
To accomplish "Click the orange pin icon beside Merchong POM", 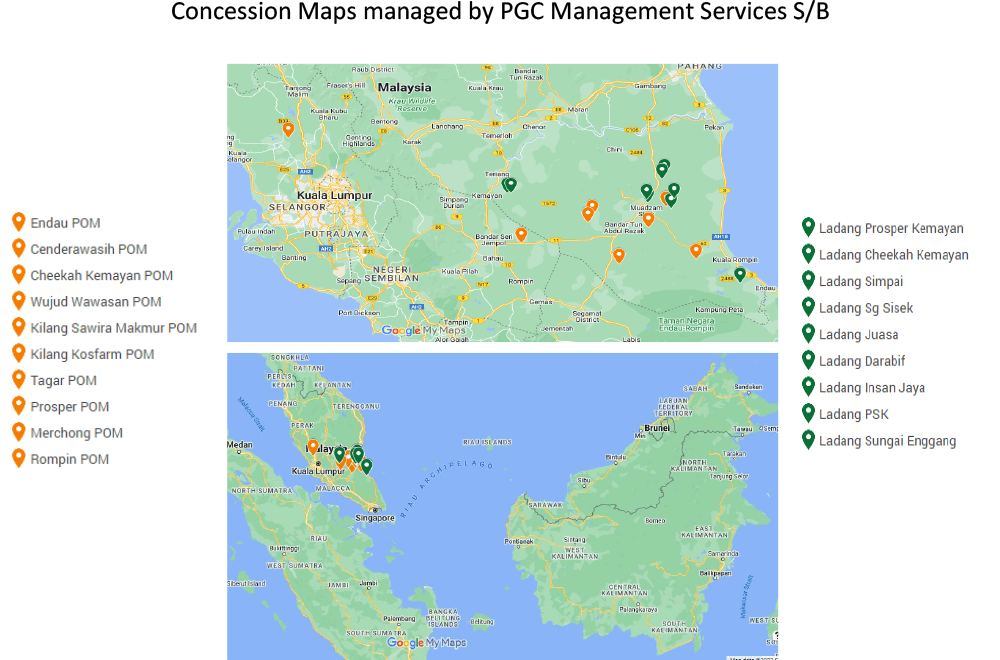I will [x=18, y=432].
